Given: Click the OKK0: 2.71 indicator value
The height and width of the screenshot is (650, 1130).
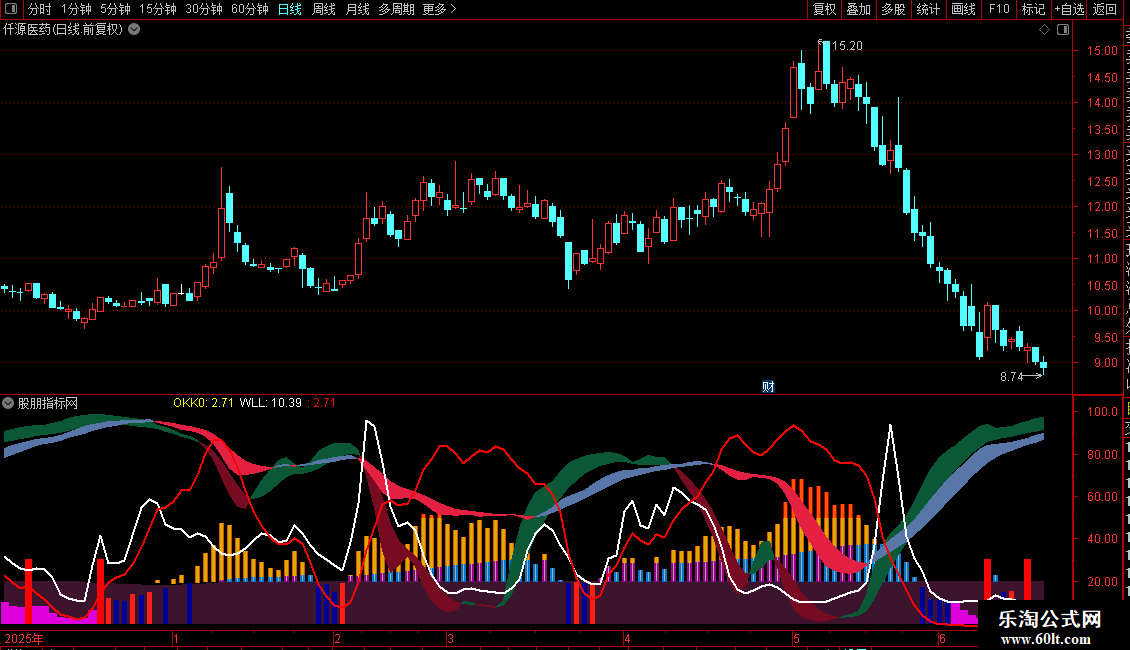Looking at the screenshot, I should tap(203, 403).
